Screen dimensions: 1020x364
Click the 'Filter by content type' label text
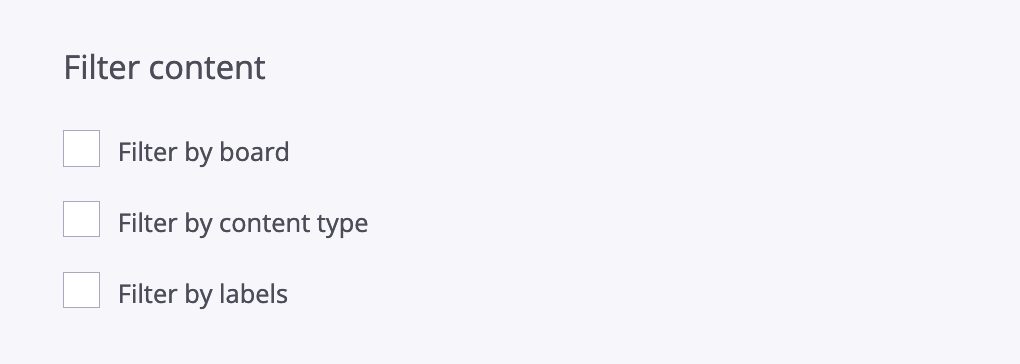(243, 223)
